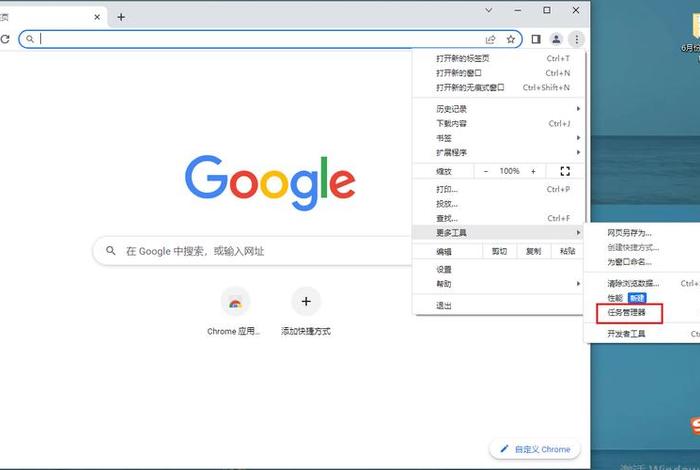700x470 pixels.
Task: Bookmark this page with the star icon
Action: [511, 39]
